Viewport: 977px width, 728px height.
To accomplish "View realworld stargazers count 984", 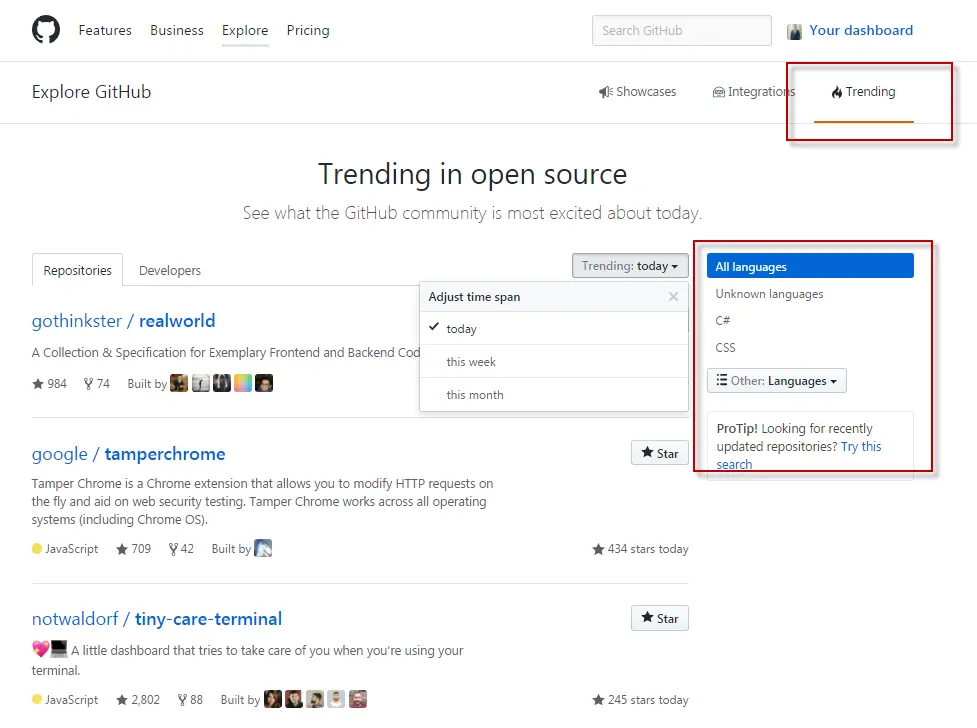I will (x=49, y=383).
